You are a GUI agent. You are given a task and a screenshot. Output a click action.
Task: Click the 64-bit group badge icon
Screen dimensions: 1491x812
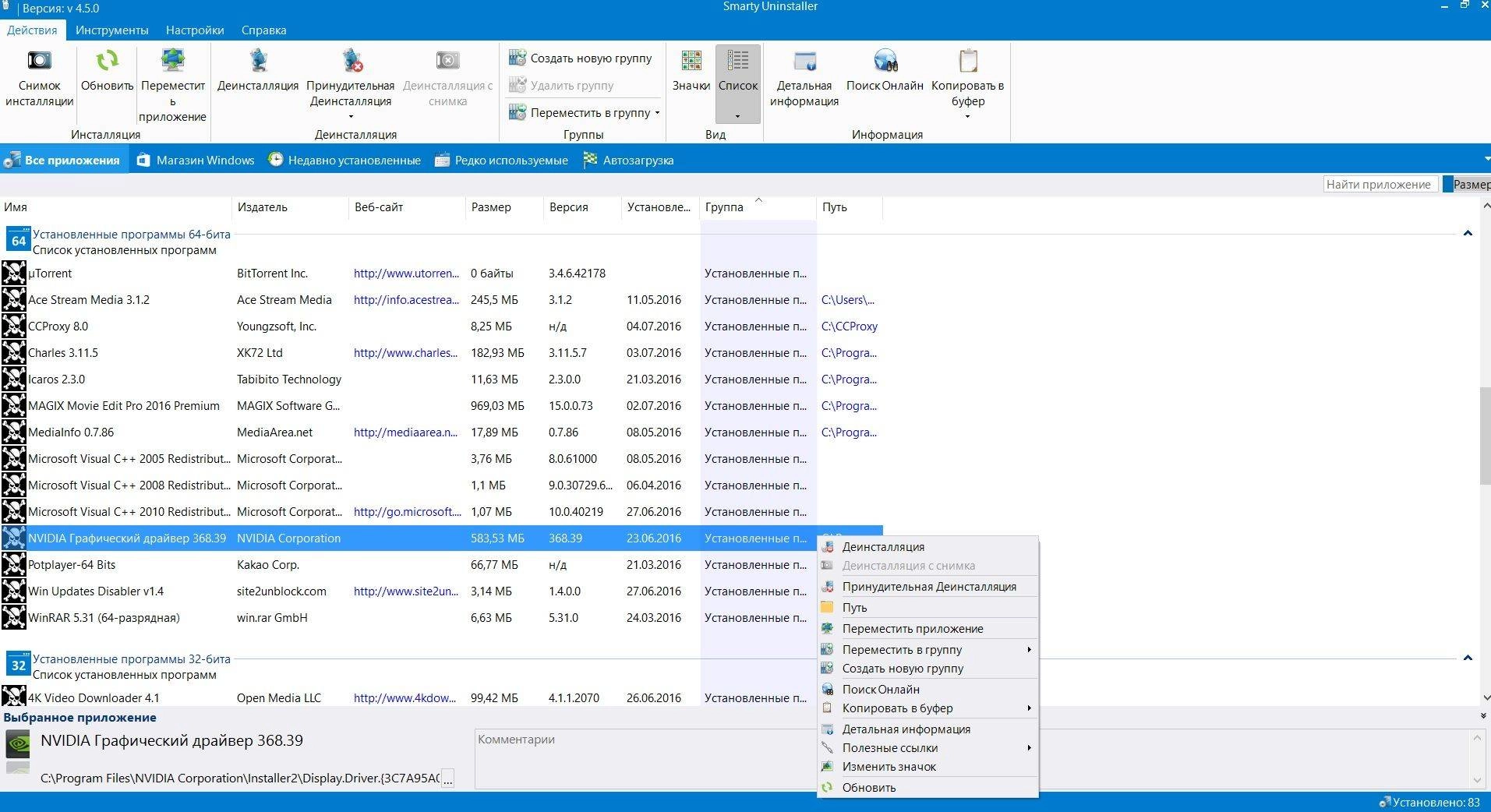point(19,239)
